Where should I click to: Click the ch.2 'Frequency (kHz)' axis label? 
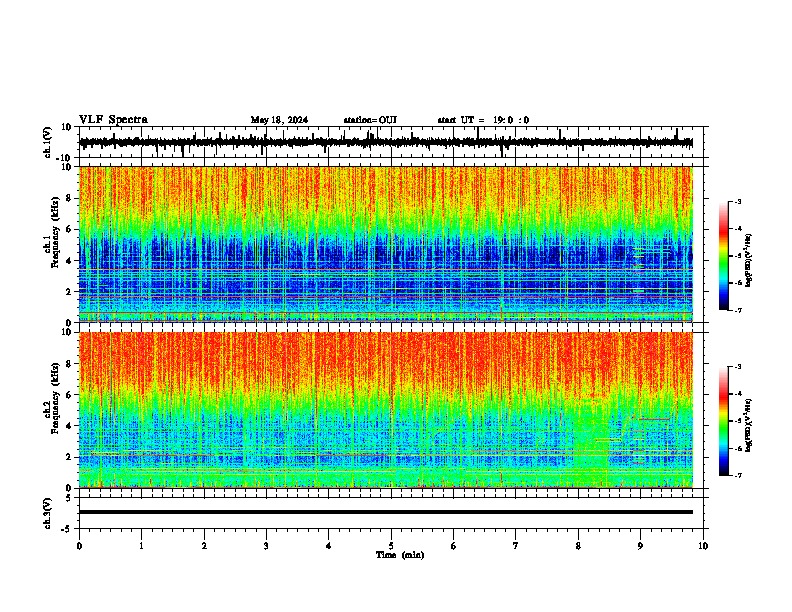(x=55, y=398)
